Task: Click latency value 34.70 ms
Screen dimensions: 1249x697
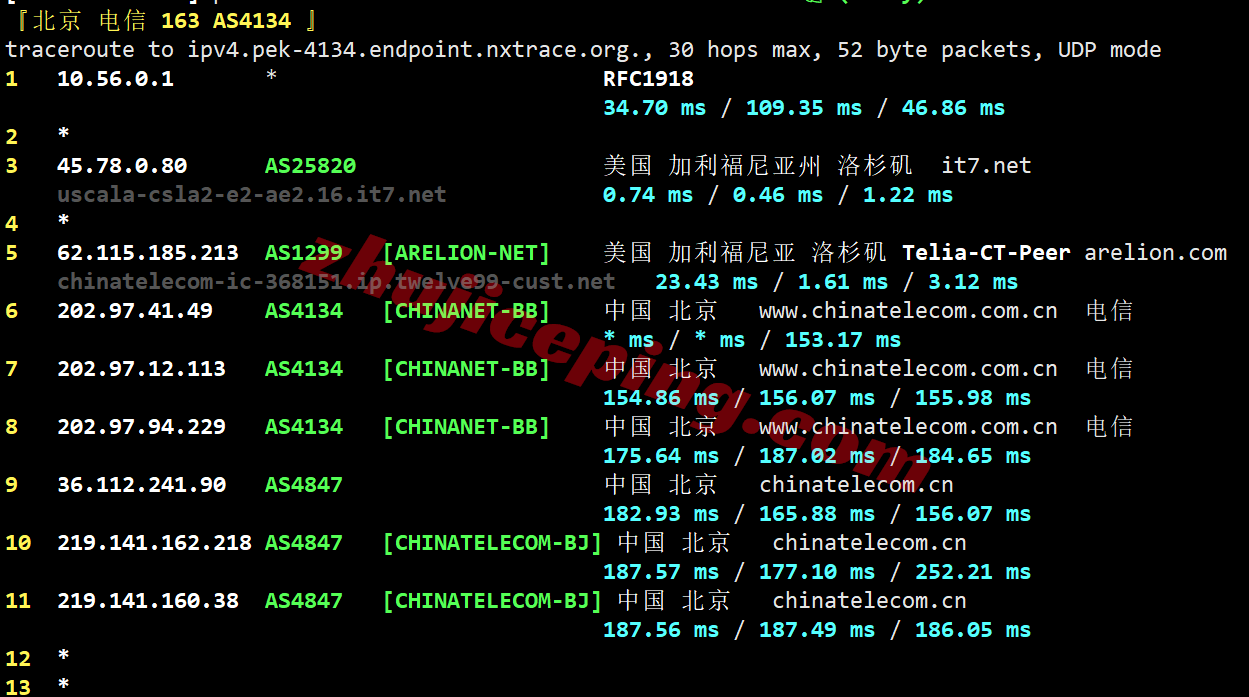Action: (x=654, y=108)
